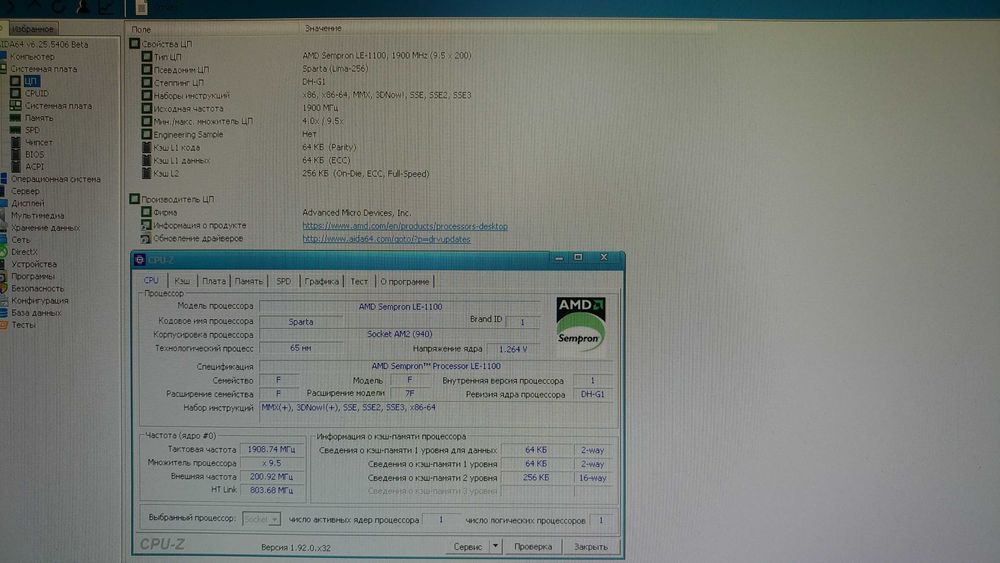Click the Память memory icon in sidebar

(x=15, y=117)
